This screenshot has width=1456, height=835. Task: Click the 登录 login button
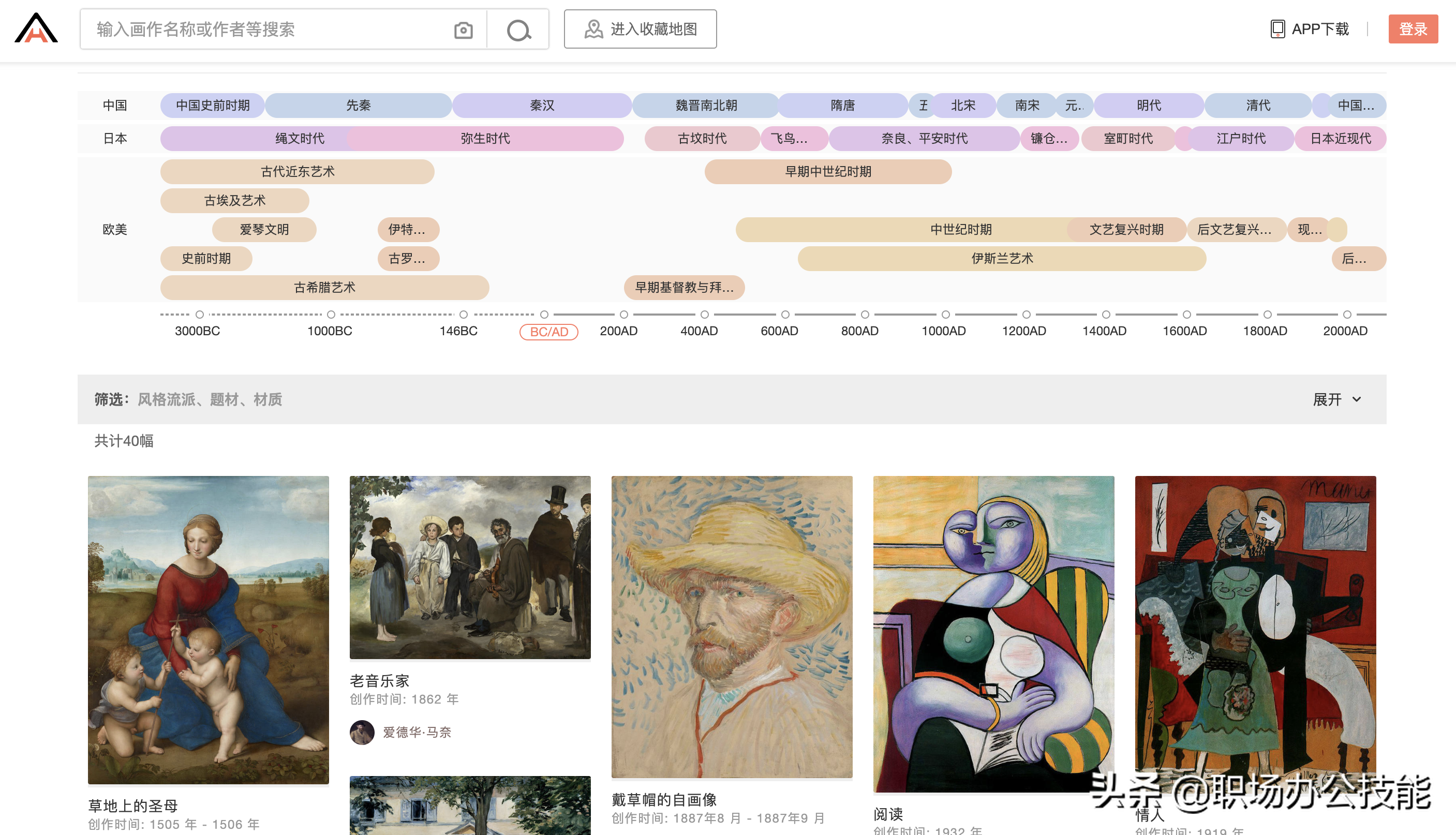[1413, 28]
